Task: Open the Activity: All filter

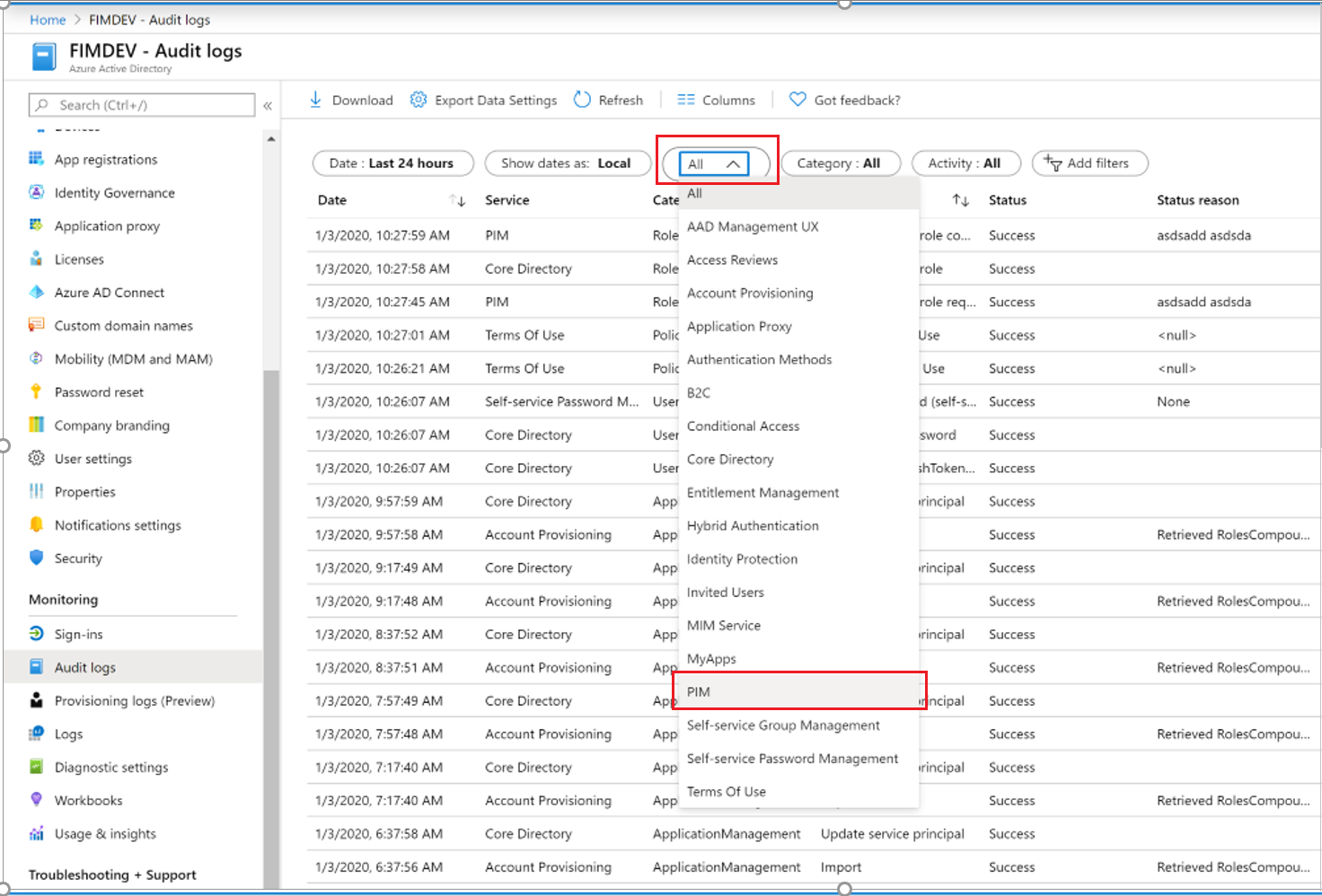Action: point(965,163)
